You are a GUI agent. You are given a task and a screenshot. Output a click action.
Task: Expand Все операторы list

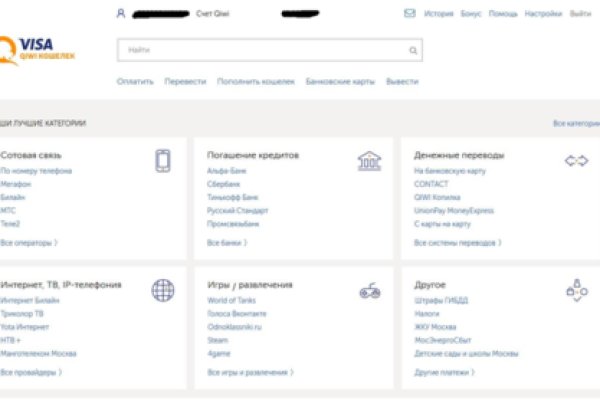pos(28,242)
